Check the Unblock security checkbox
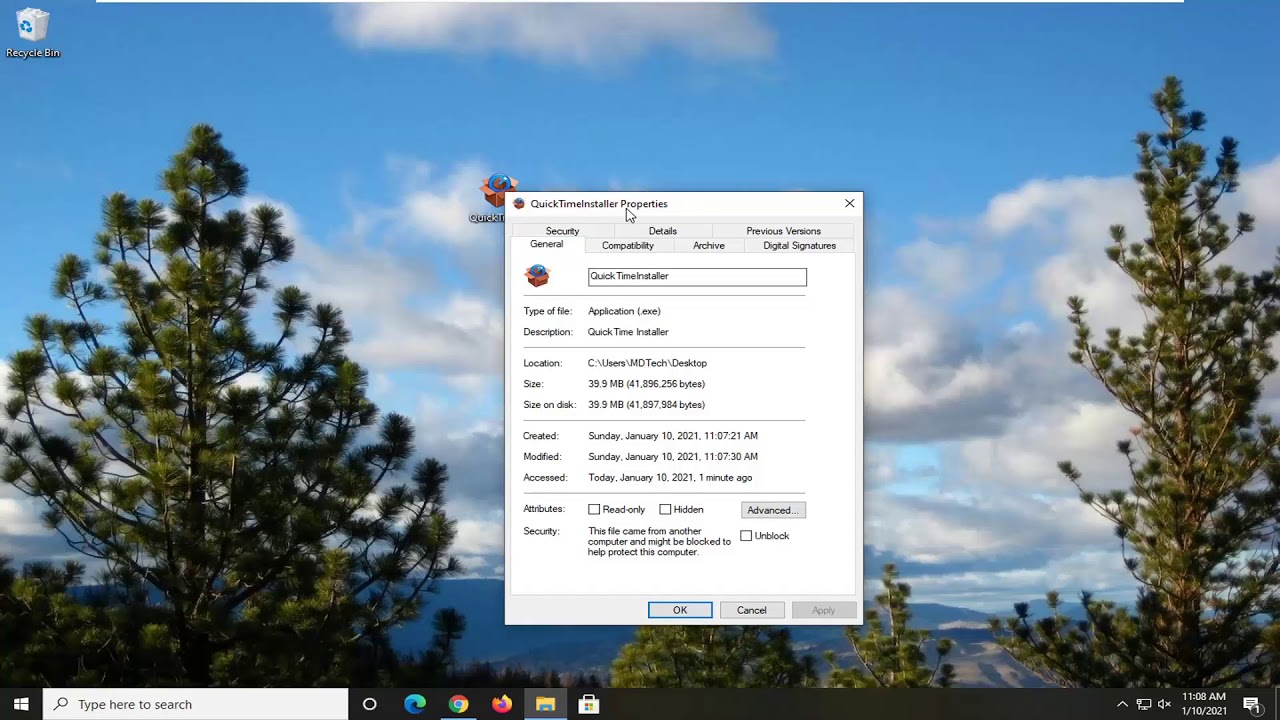Image resolution: width=1280 pixels, height=720 pixels. (746, 536)
